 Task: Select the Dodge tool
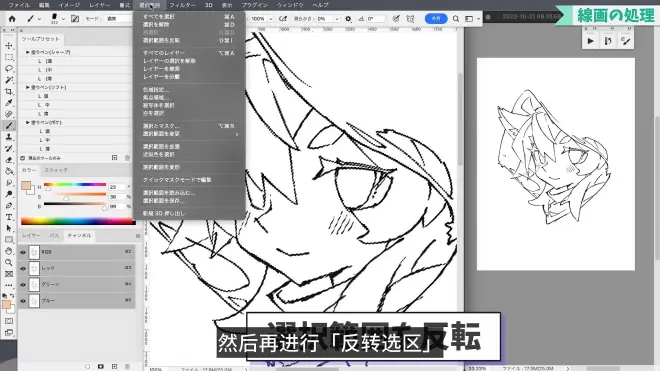click(9, 194)
